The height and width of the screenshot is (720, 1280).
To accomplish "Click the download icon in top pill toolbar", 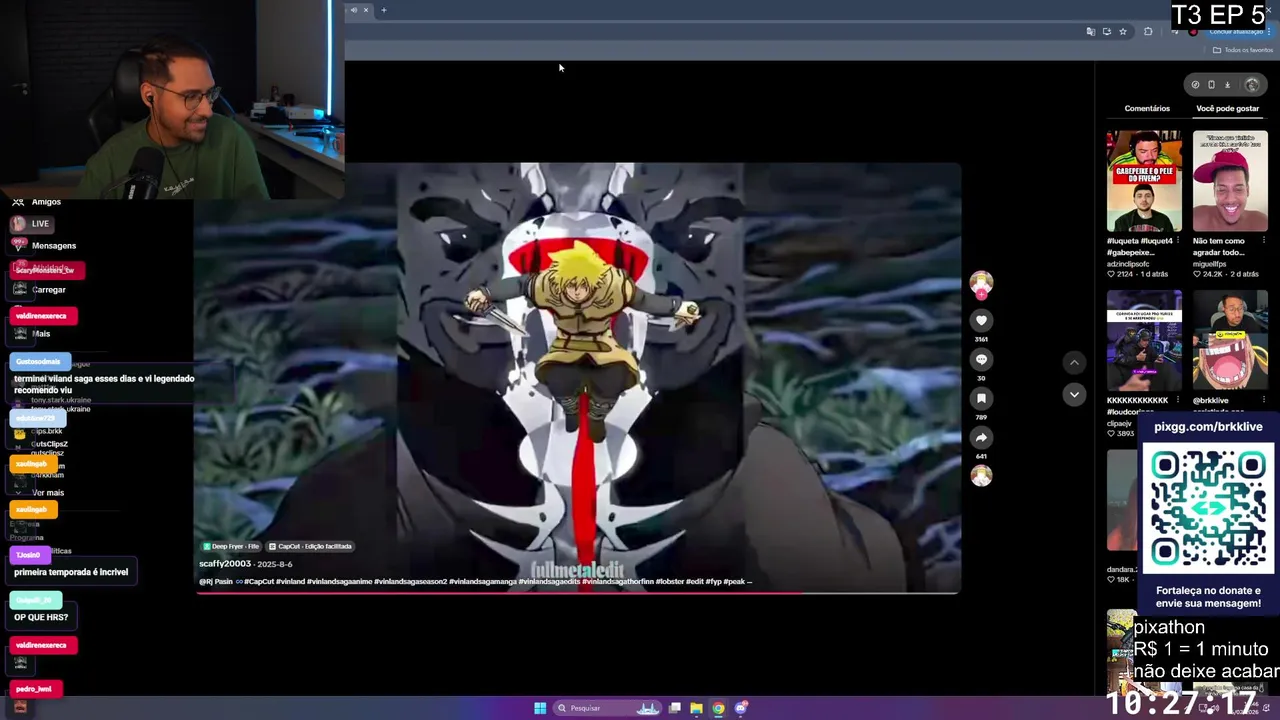I will [x=1227, y=85].
